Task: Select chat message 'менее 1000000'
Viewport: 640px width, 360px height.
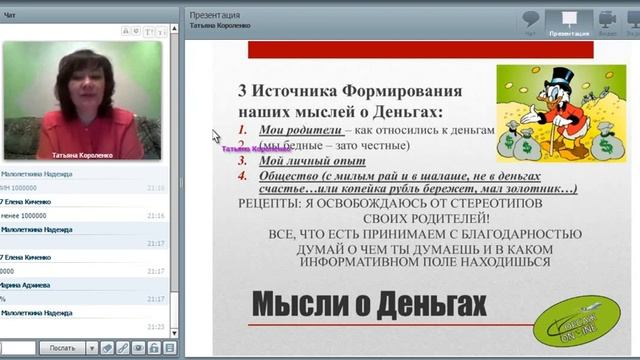Action: click(23, 216)
